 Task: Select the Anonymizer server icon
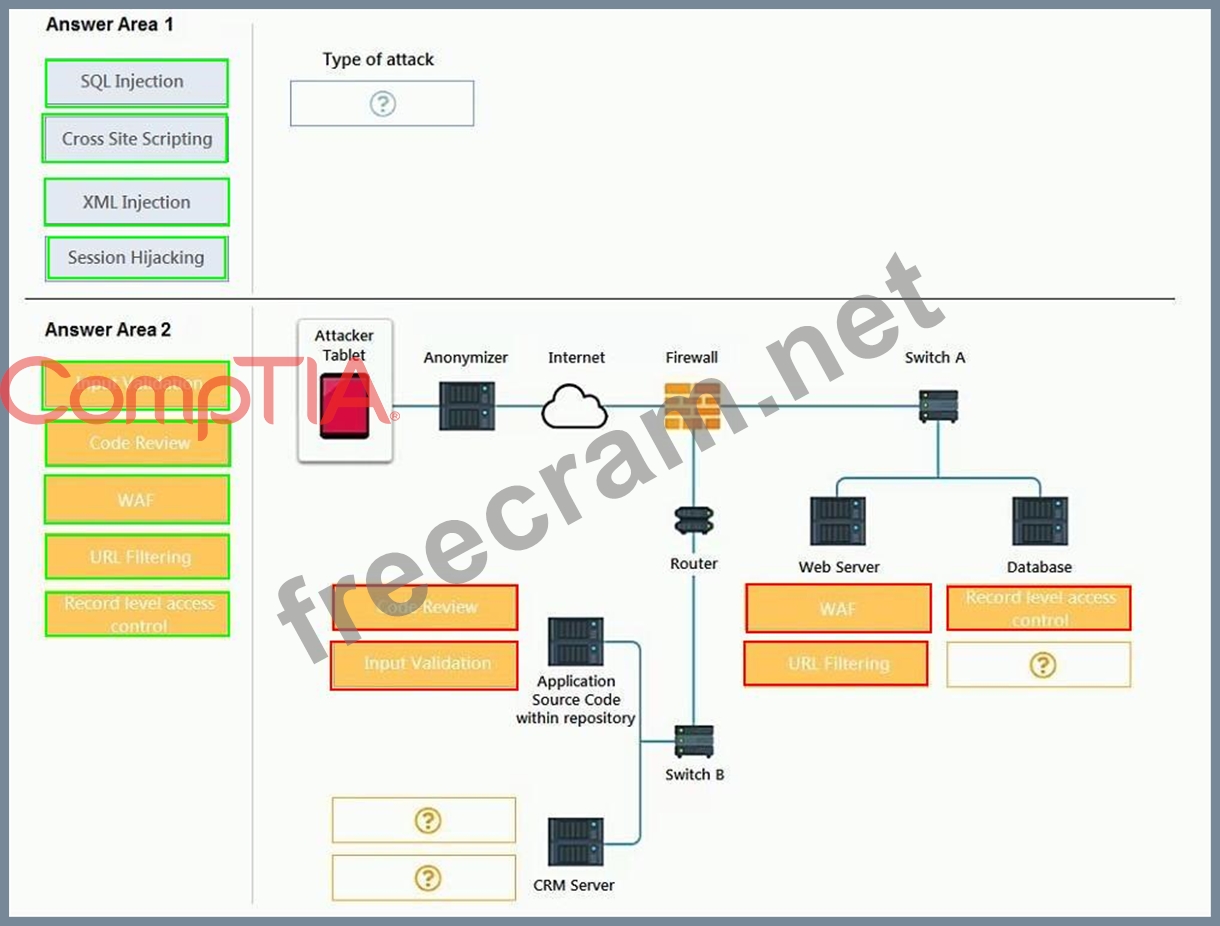tap(467, 406)
